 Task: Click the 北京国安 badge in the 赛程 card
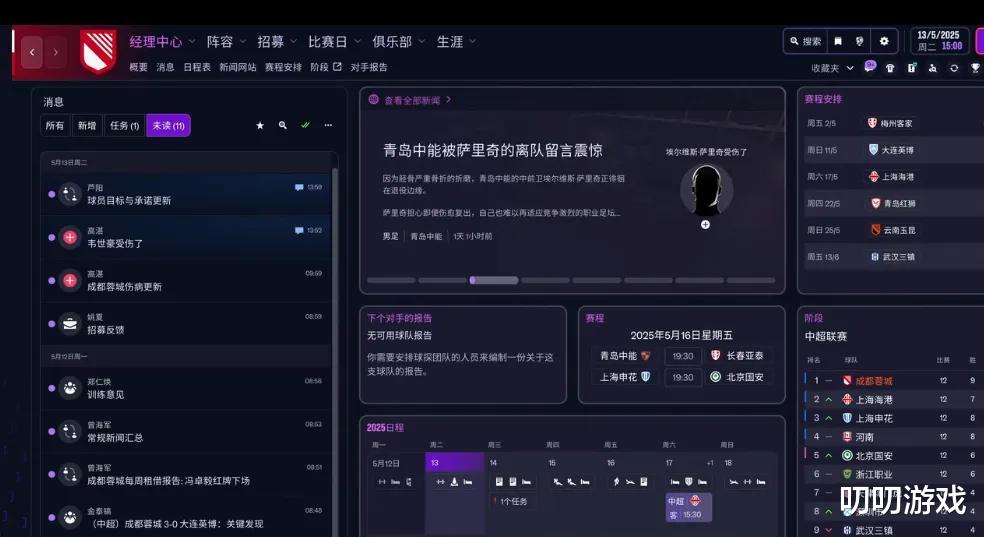click(x=715, y=376)
